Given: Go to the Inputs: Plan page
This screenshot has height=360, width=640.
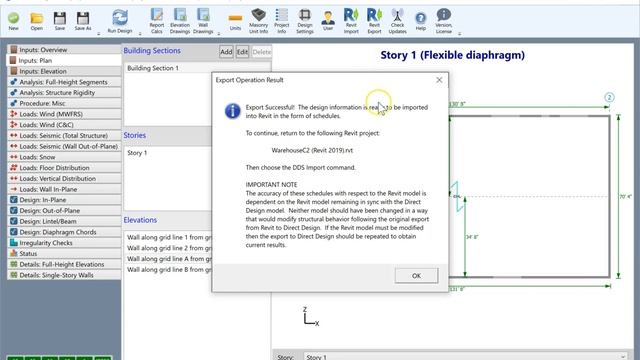Looking at the screenshot, I should coord(64,60).
